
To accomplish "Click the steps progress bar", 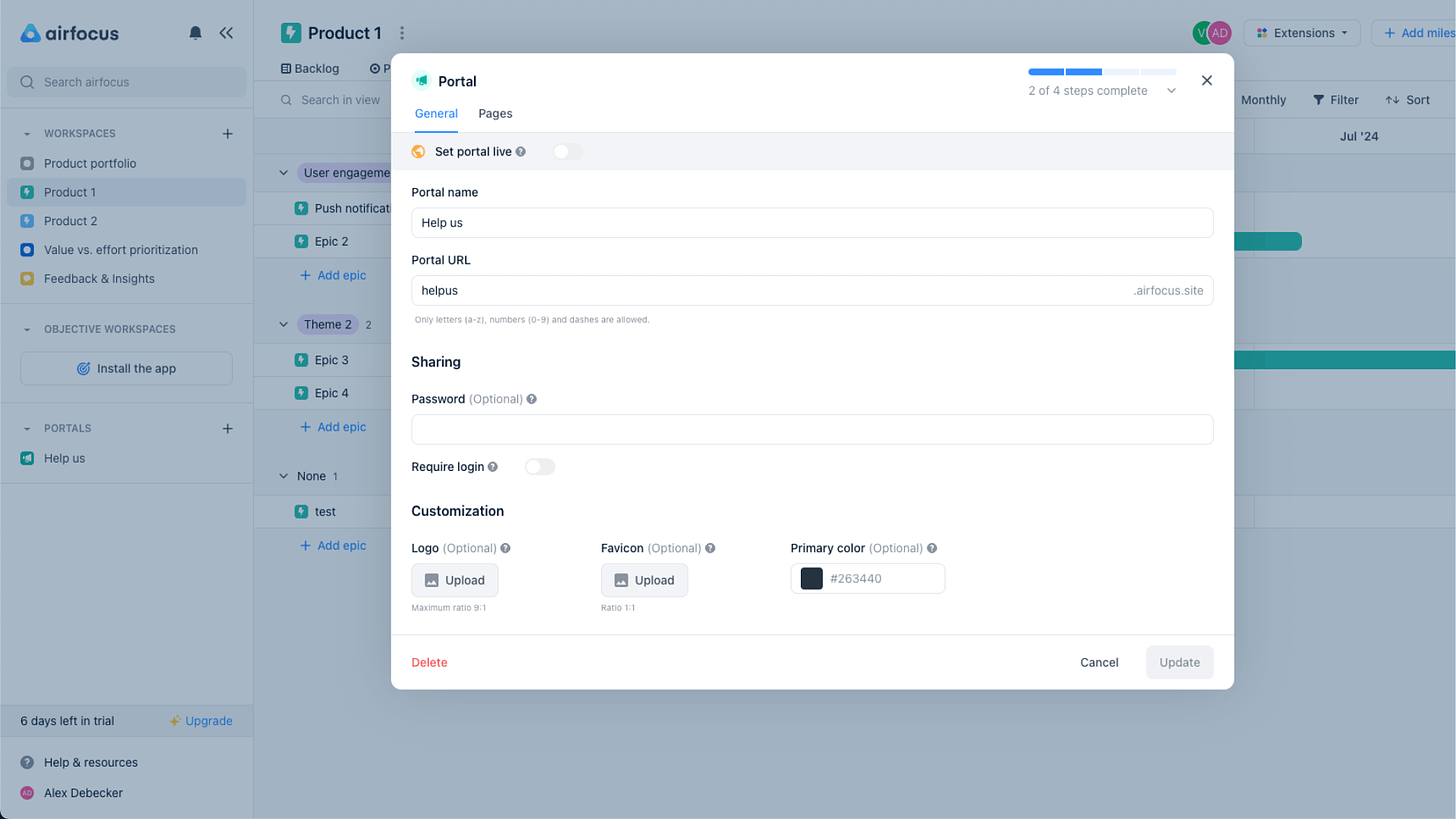I will [x=1102, y=72].
